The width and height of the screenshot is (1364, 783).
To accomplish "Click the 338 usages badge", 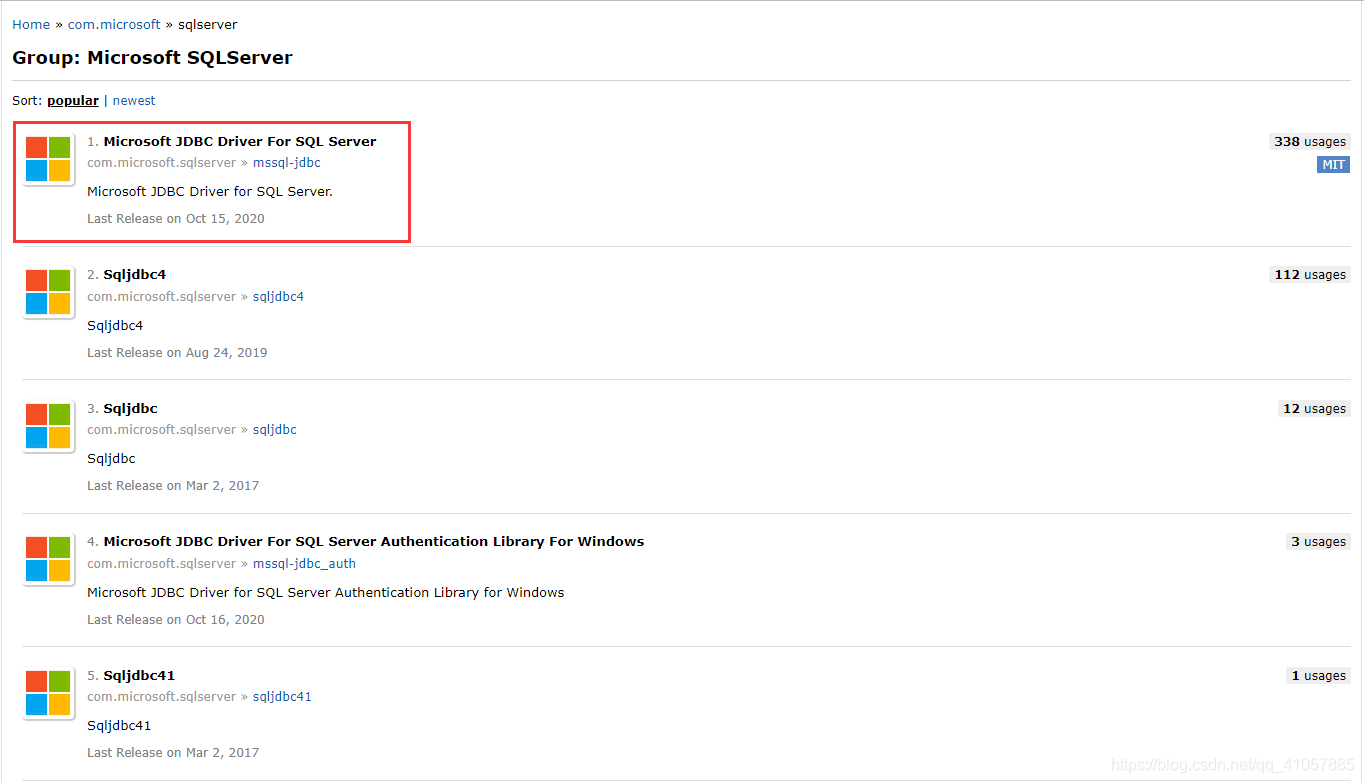I will click(1309, 141).
